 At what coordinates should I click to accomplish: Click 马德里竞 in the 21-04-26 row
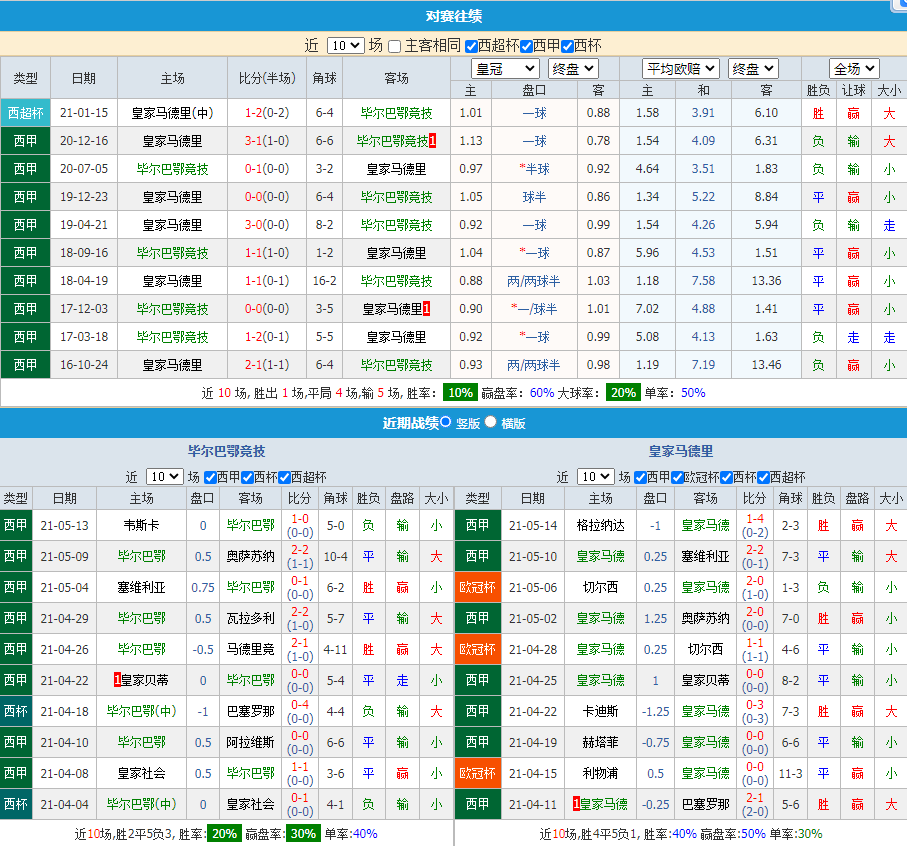[x=250, y=649]
